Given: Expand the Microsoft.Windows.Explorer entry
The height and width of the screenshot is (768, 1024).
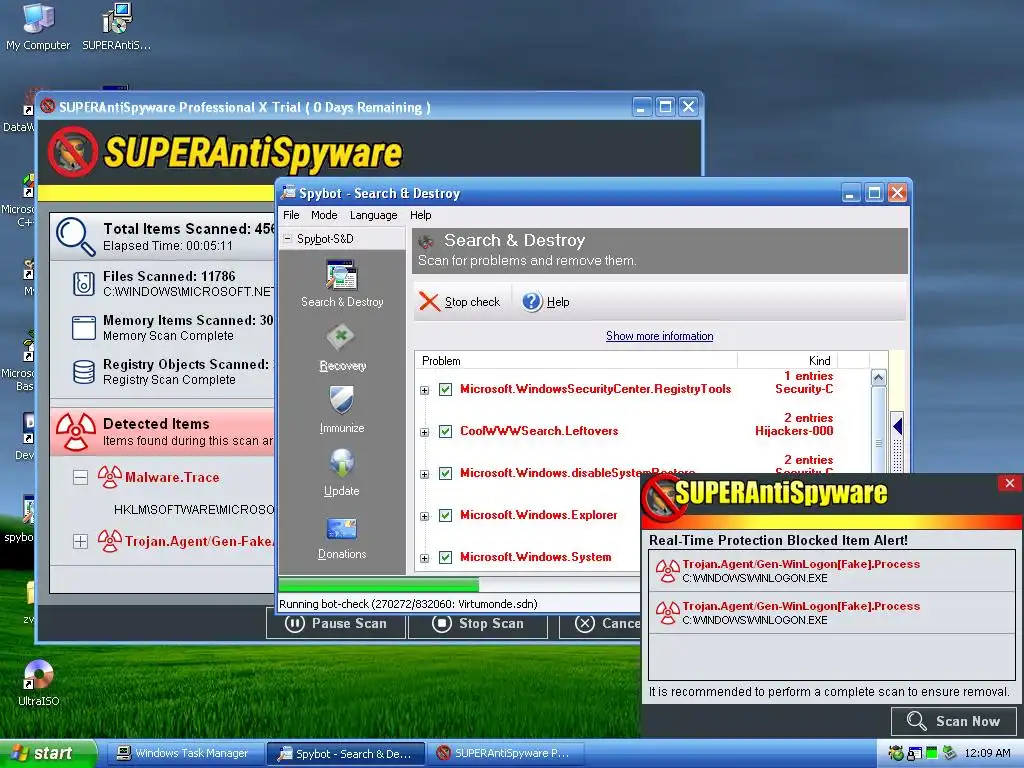Looking at the screenshot, I should [424, 516].
